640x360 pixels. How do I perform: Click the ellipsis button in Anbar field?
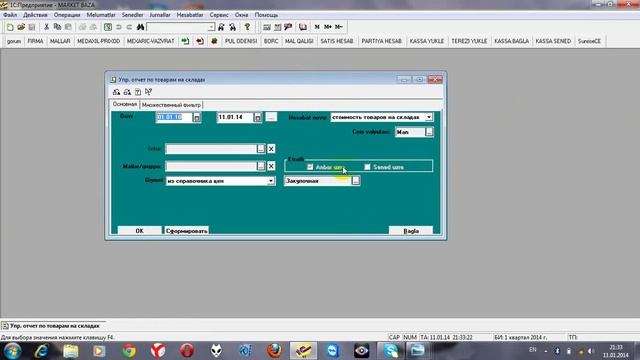point(261,149)
